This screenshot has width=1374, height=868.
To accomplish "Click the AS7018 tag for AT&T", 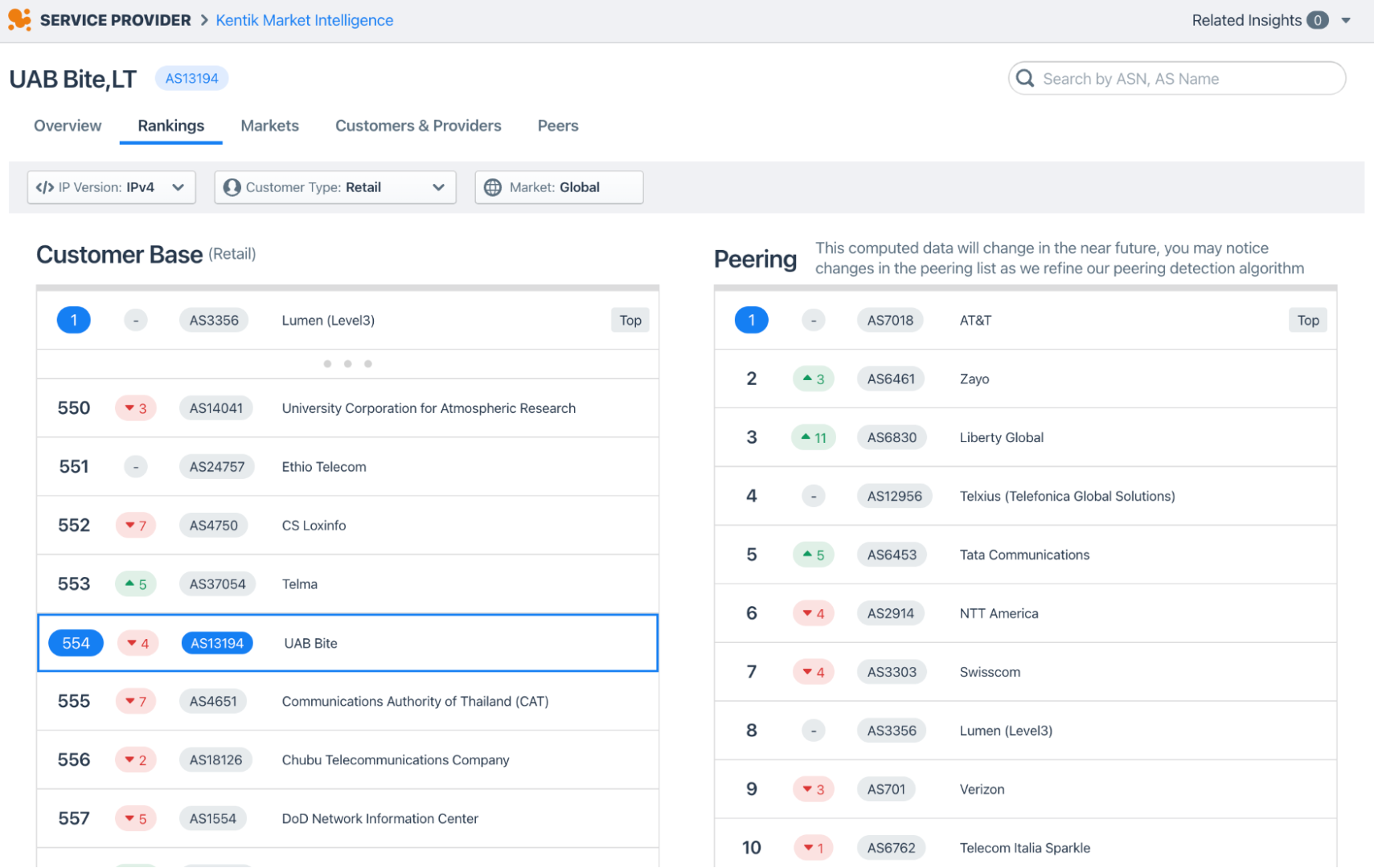I will (890, 320).
